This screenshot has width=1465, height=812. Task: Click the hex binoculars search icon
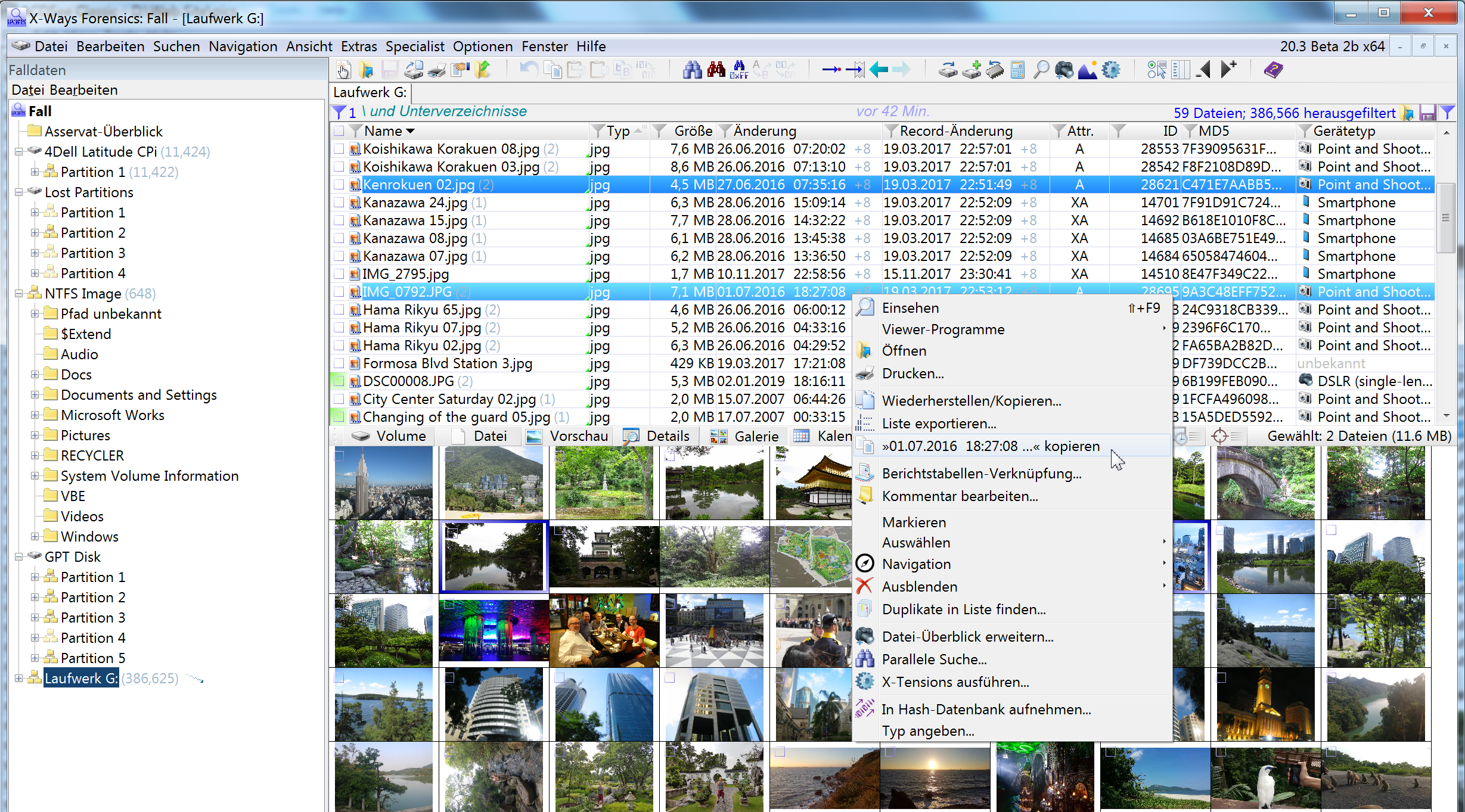click(739, 70)
